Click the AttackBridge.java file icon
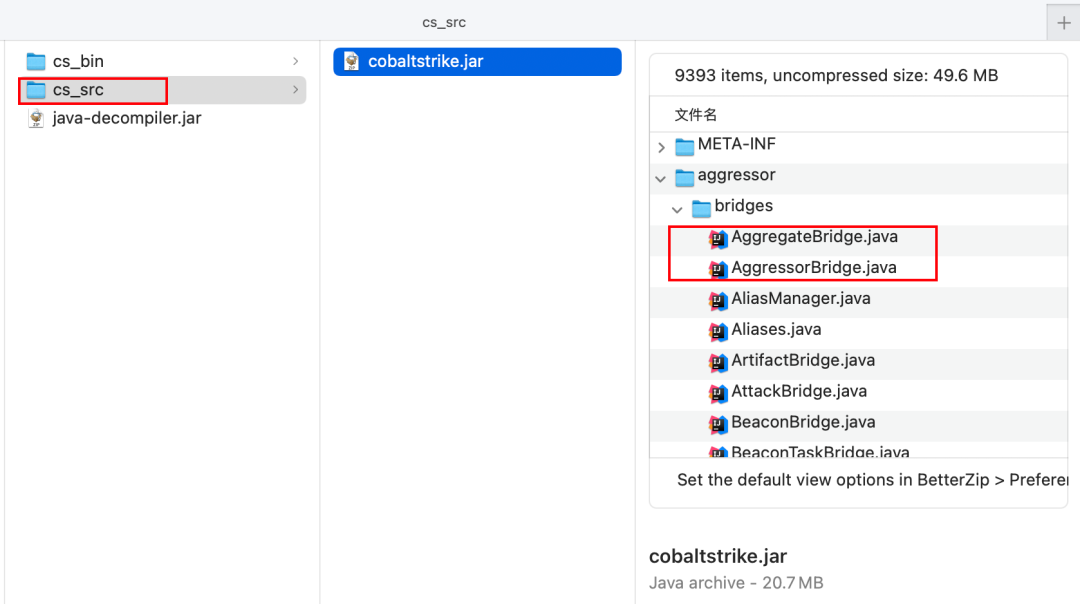Viewport: 1080px width, 604px height. click(x=718, y=393)
